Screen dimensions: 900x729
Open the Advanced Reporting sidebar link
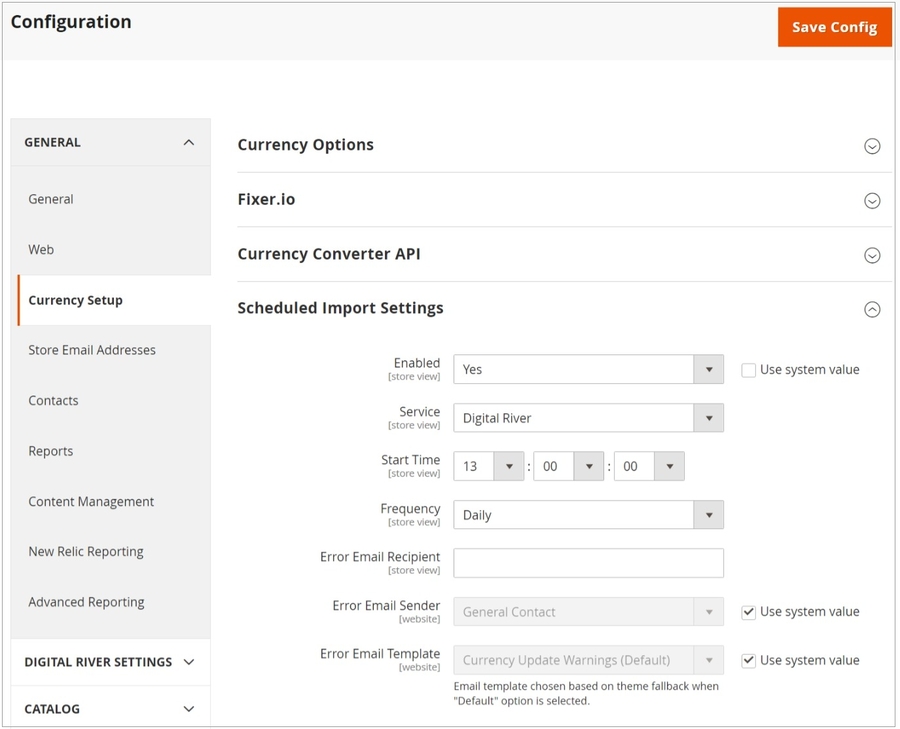point(86,602)
